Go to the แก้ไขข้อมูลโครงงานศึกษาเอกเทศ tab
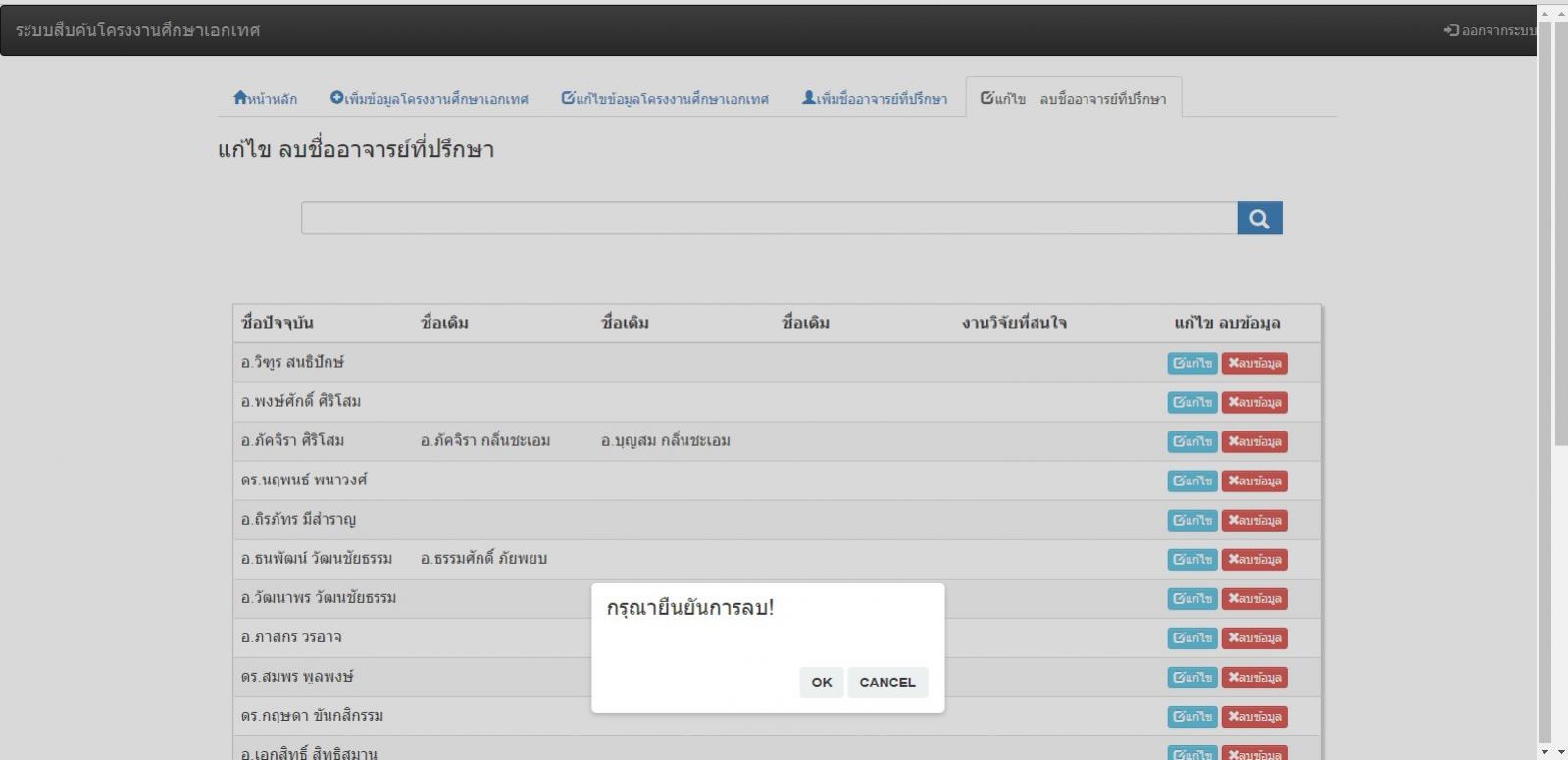The width and height of the screenshot is (1568, 760). tap(665, 98)
